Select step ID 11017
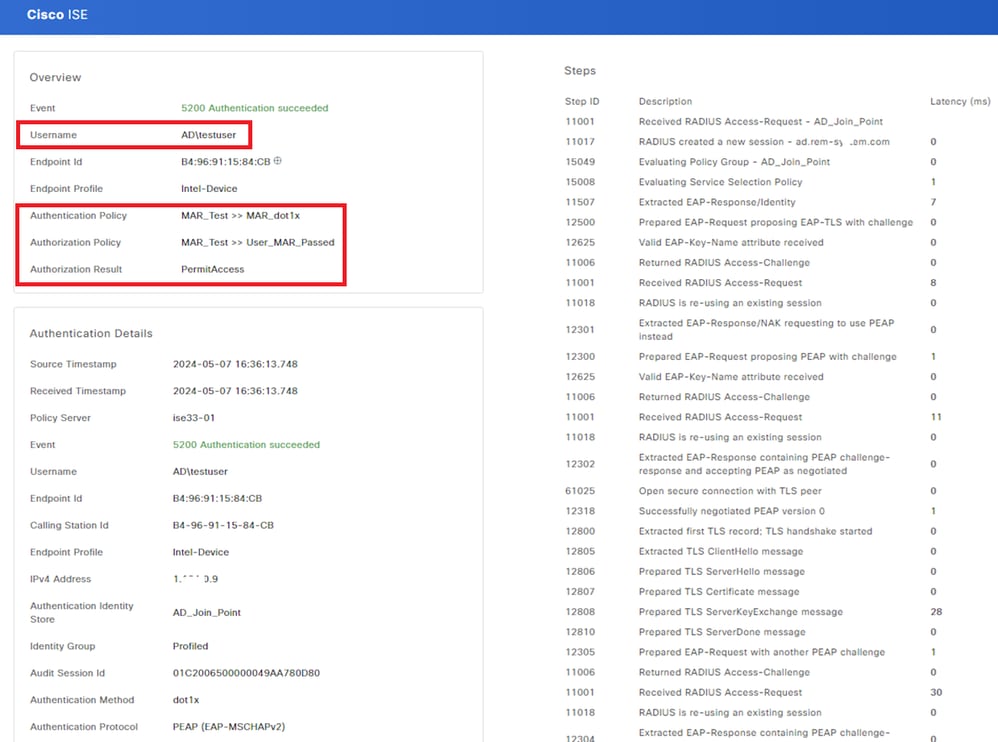The image size is (998, 742). pyautogui.click(x=580, y=142)
